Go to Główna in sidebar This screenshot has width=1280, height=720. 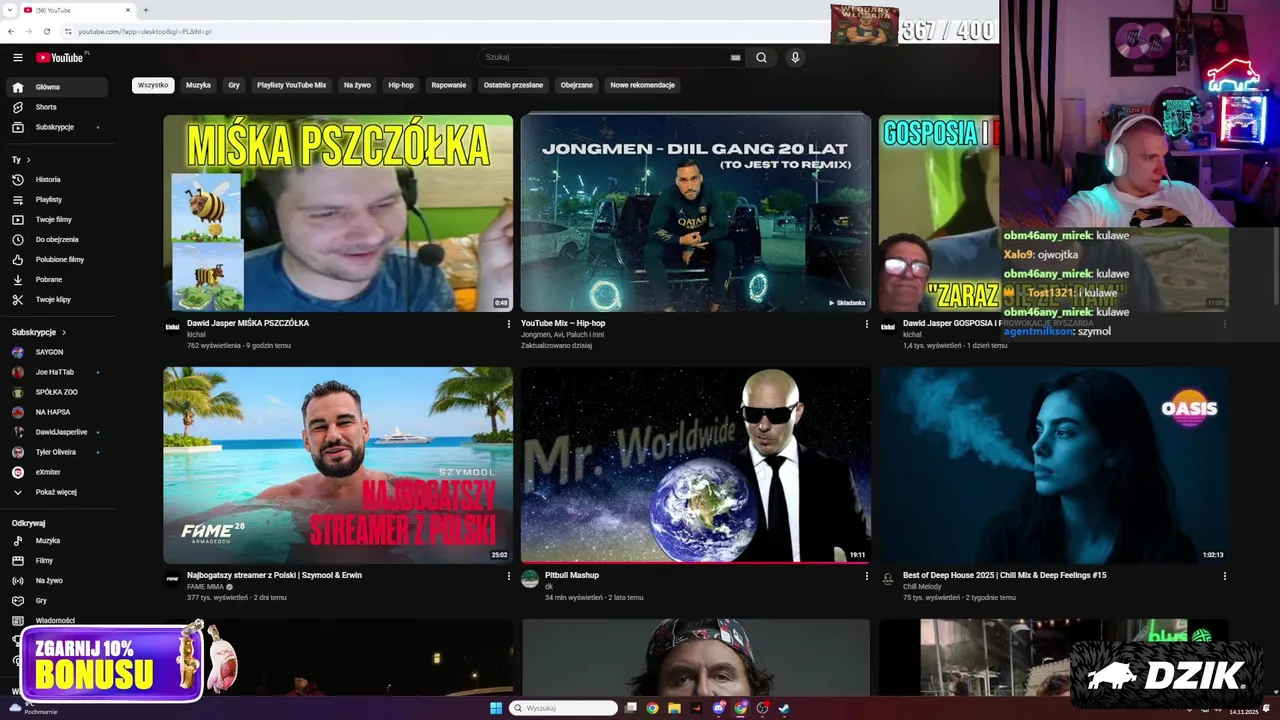[56, 87]
